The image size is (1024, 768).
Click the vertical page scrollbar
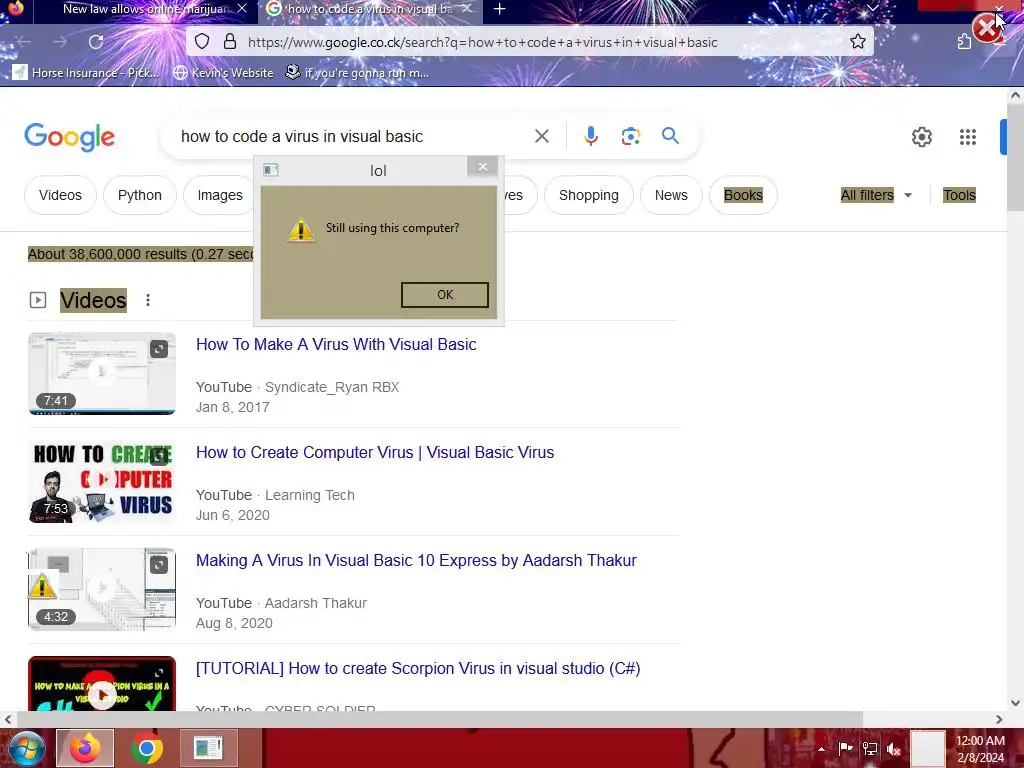tap(1015, 157)
